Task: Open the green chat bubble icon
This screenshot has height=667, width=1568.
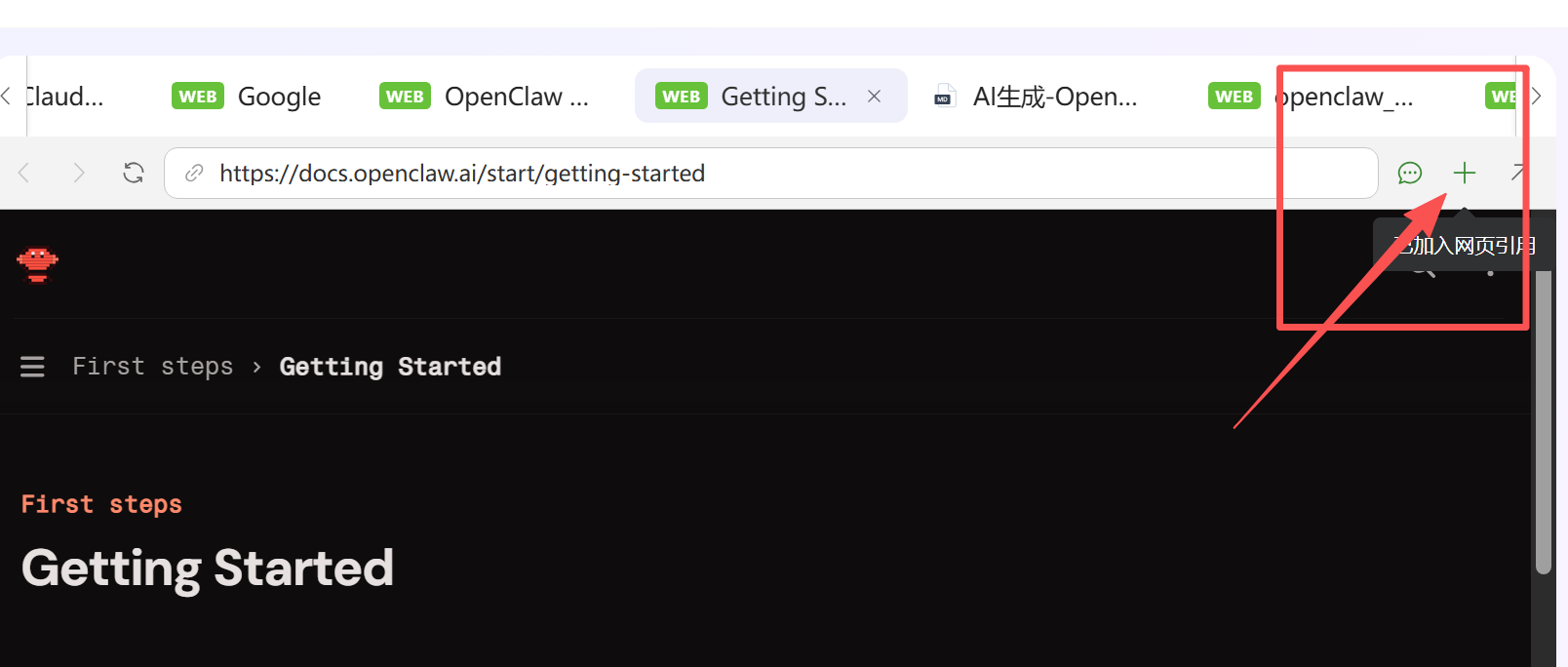Action: 1409,174
